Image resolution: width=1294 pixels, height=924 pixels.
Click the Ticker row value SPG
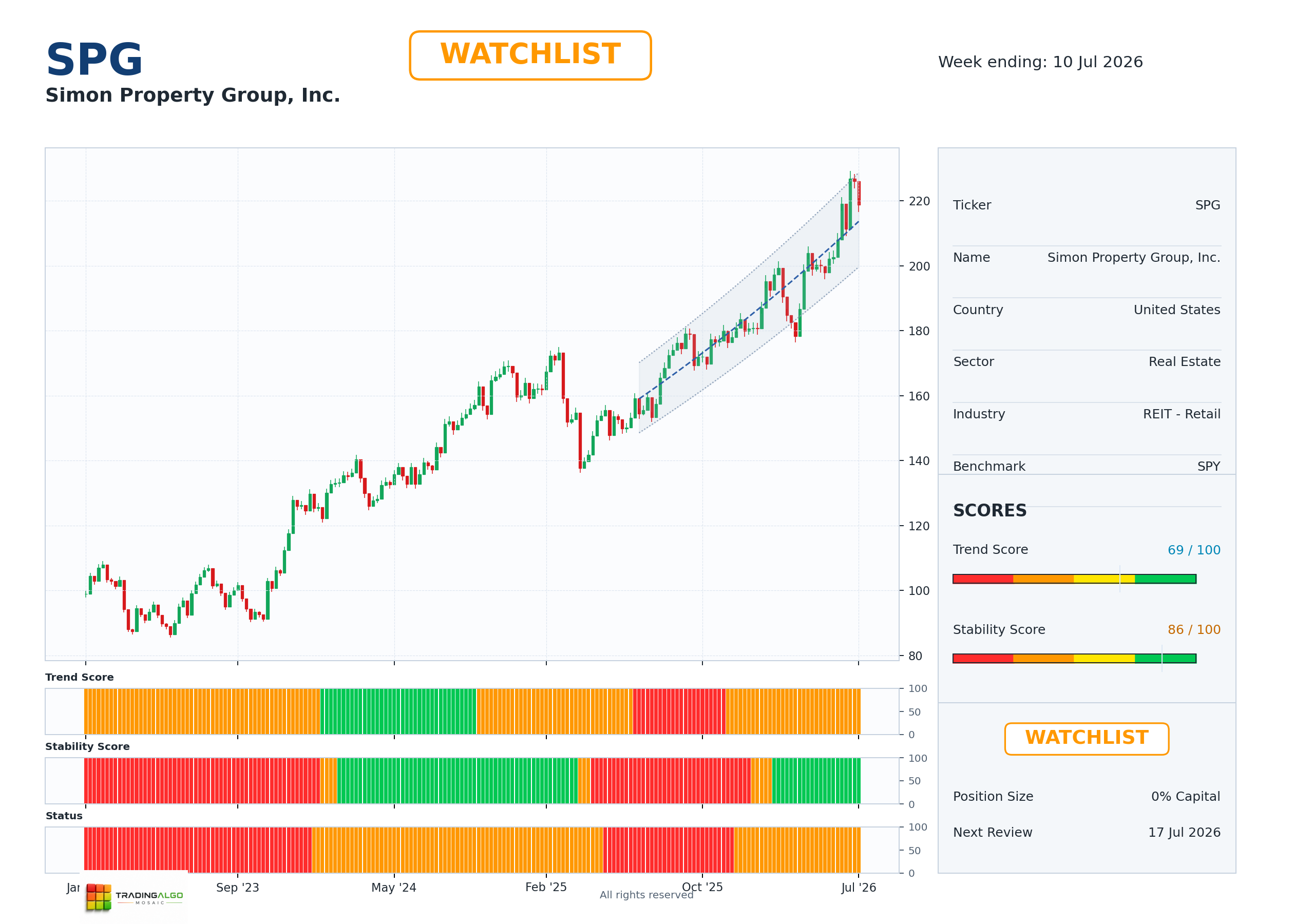tap(1208, 205)
